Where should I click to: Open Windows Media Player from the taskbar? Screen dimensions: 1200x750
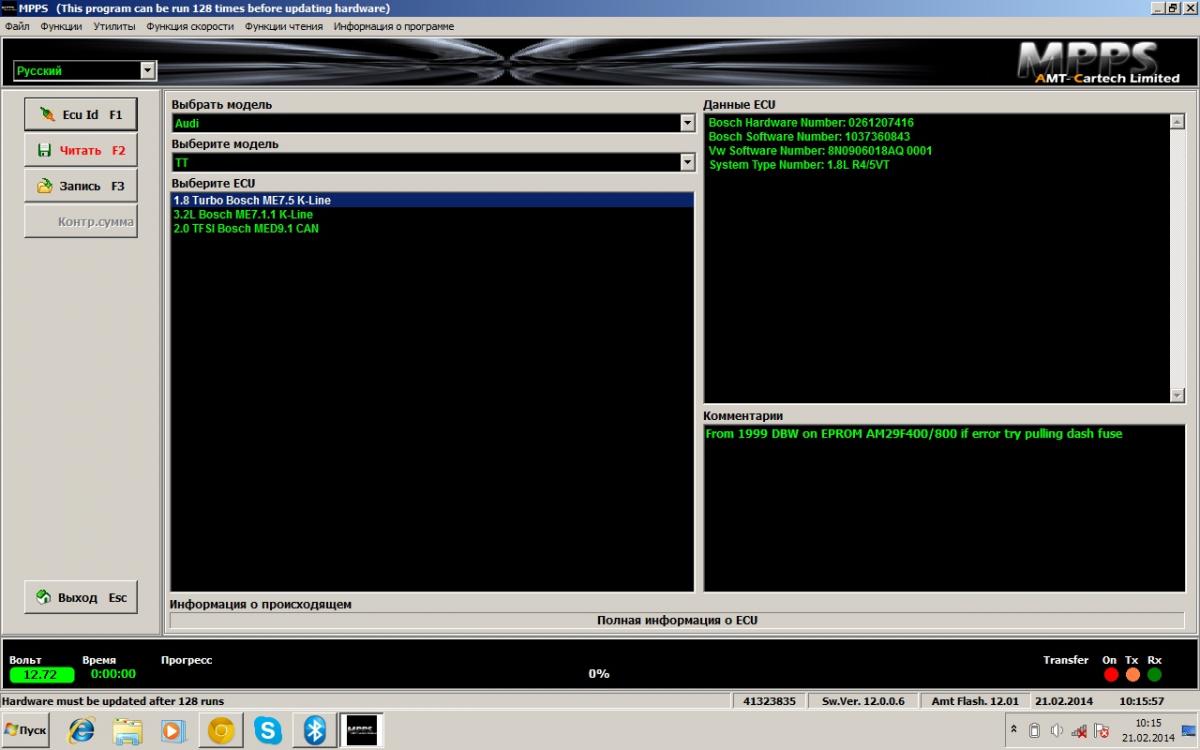pyautogui.click(x=175, y=731)
